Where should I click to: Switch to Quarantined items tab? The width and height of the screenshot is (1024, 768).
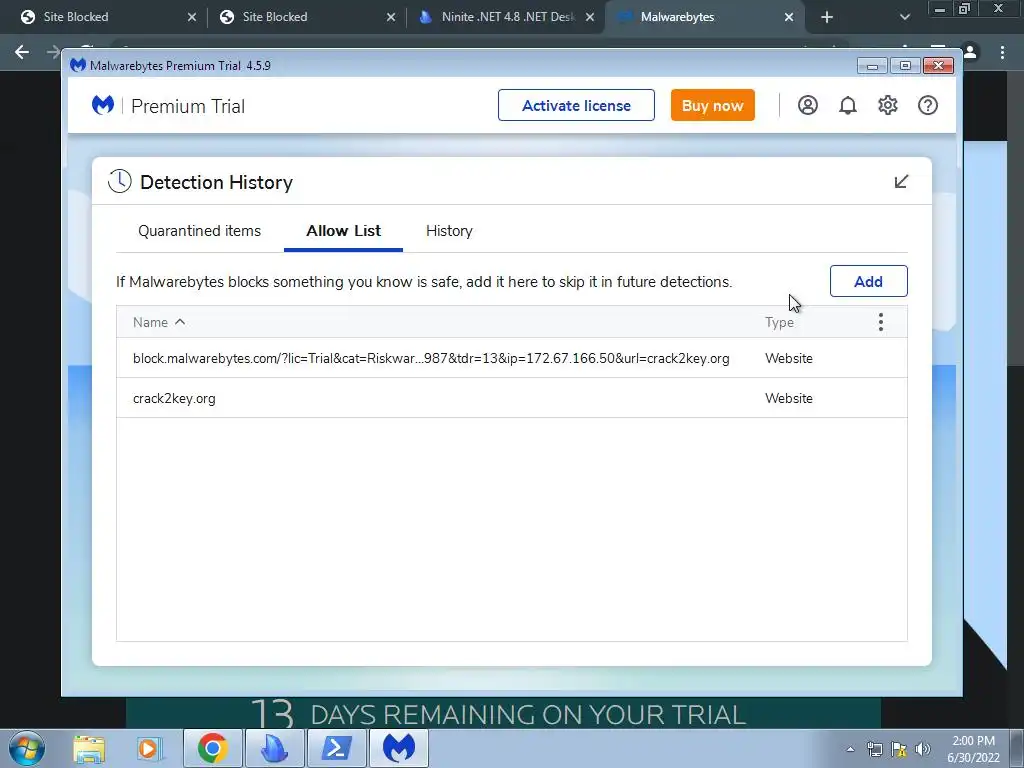click(199, 231)
